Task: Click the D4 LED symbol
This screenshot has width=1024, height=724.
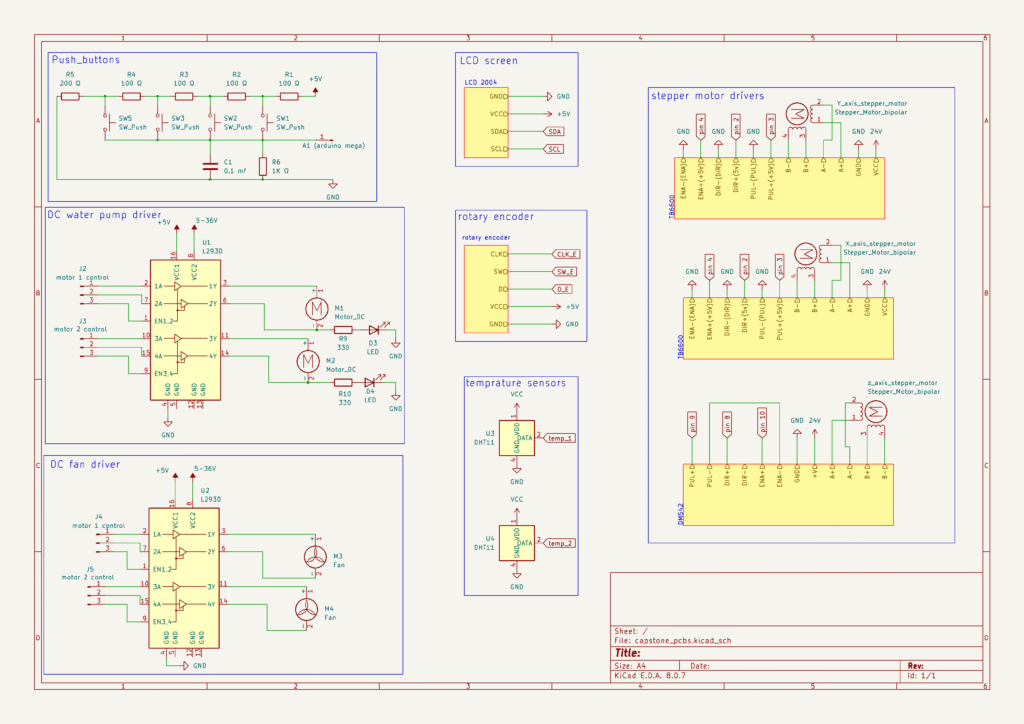Action: 370,381
